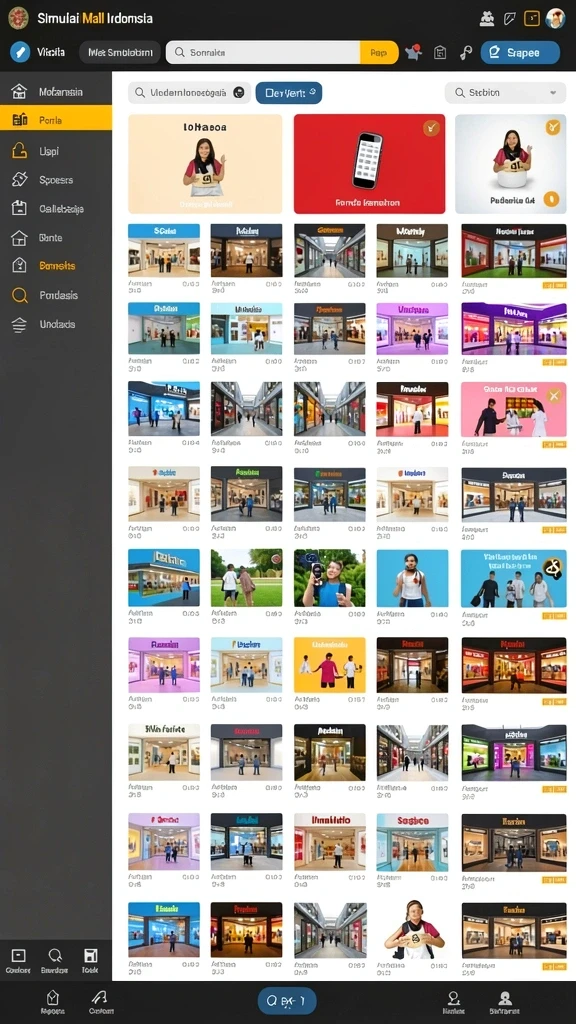Click the blue Srapee button

(520, 53)
